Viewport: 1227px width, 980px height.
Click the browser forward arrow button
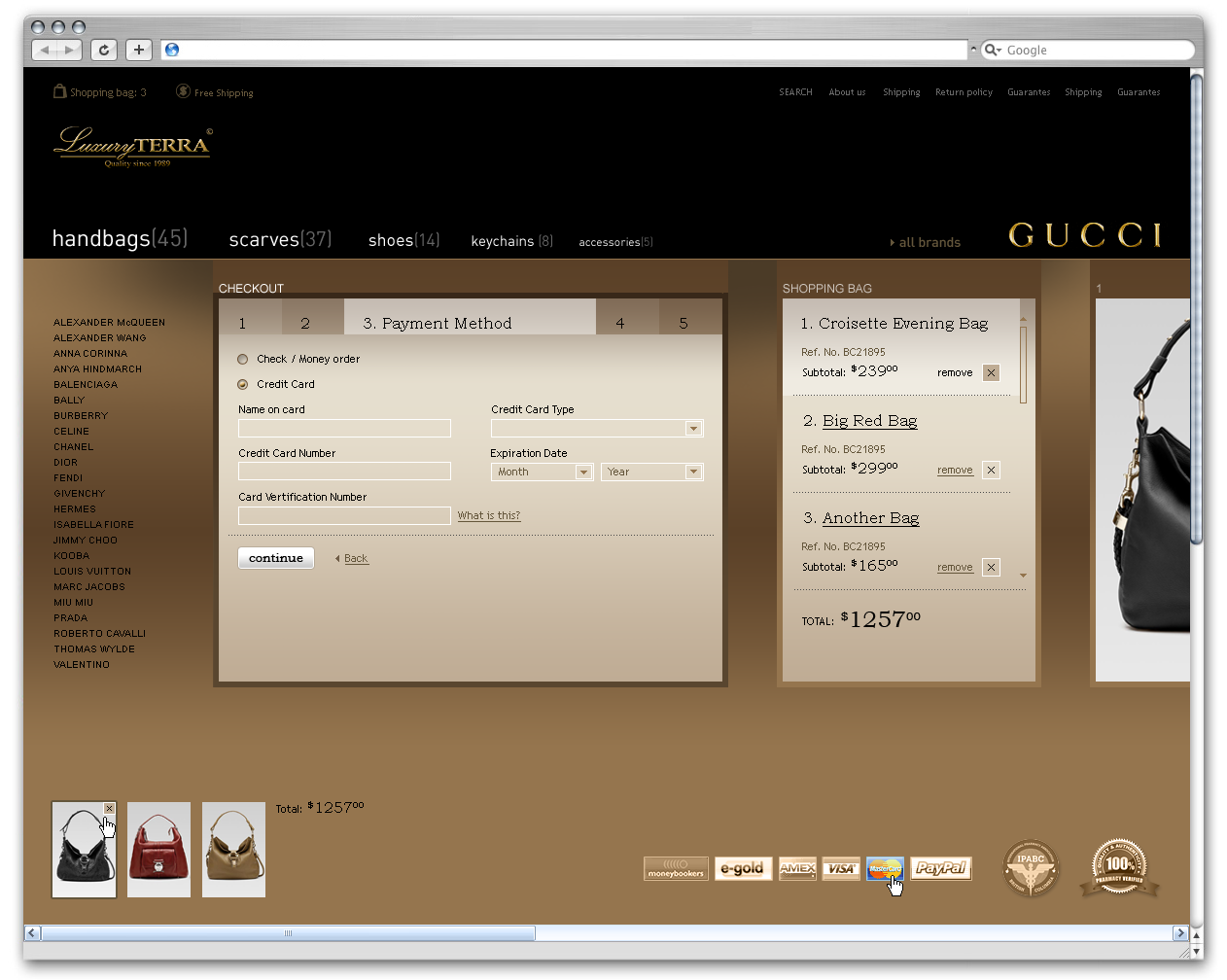coord(70,50)
